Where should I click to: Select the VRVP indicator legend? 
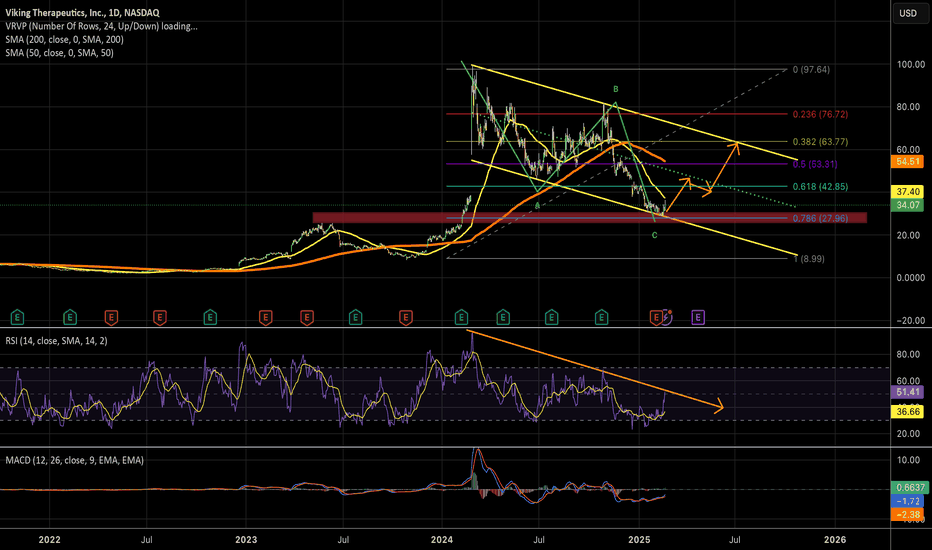[x=102, y=26]
